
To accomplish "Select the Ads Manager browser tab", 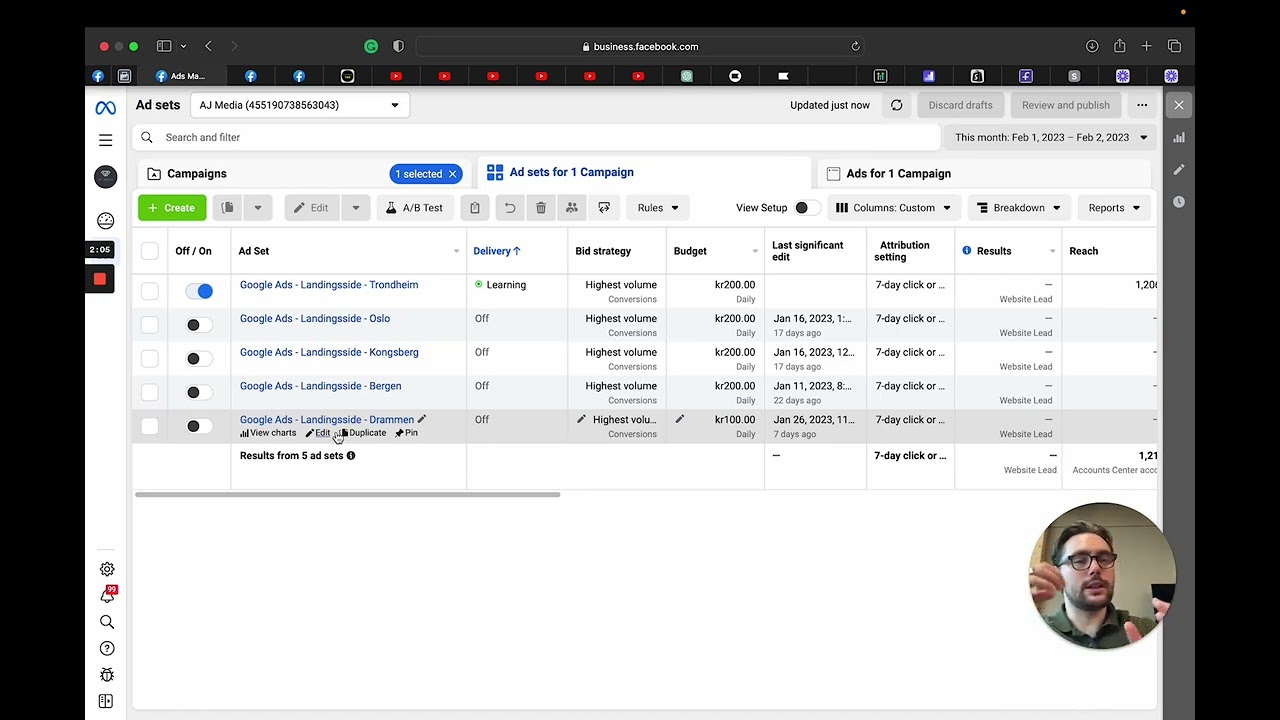I will click(180, 76).
